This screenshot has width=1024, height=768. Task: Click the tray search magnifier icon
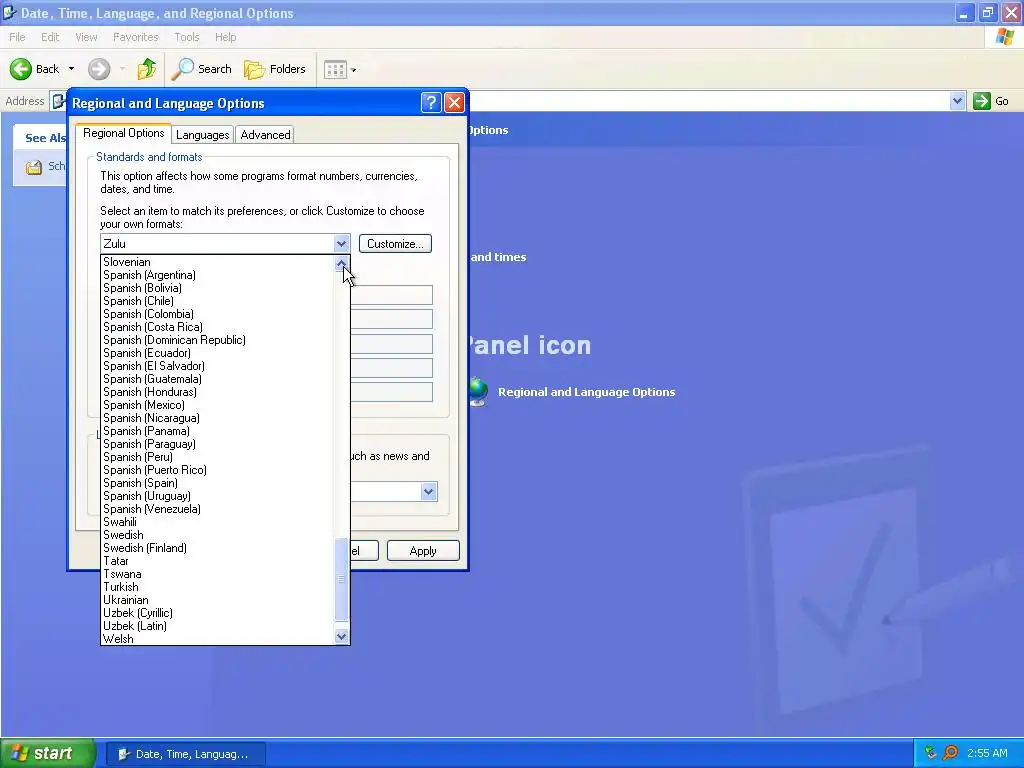tap(951, 753)
